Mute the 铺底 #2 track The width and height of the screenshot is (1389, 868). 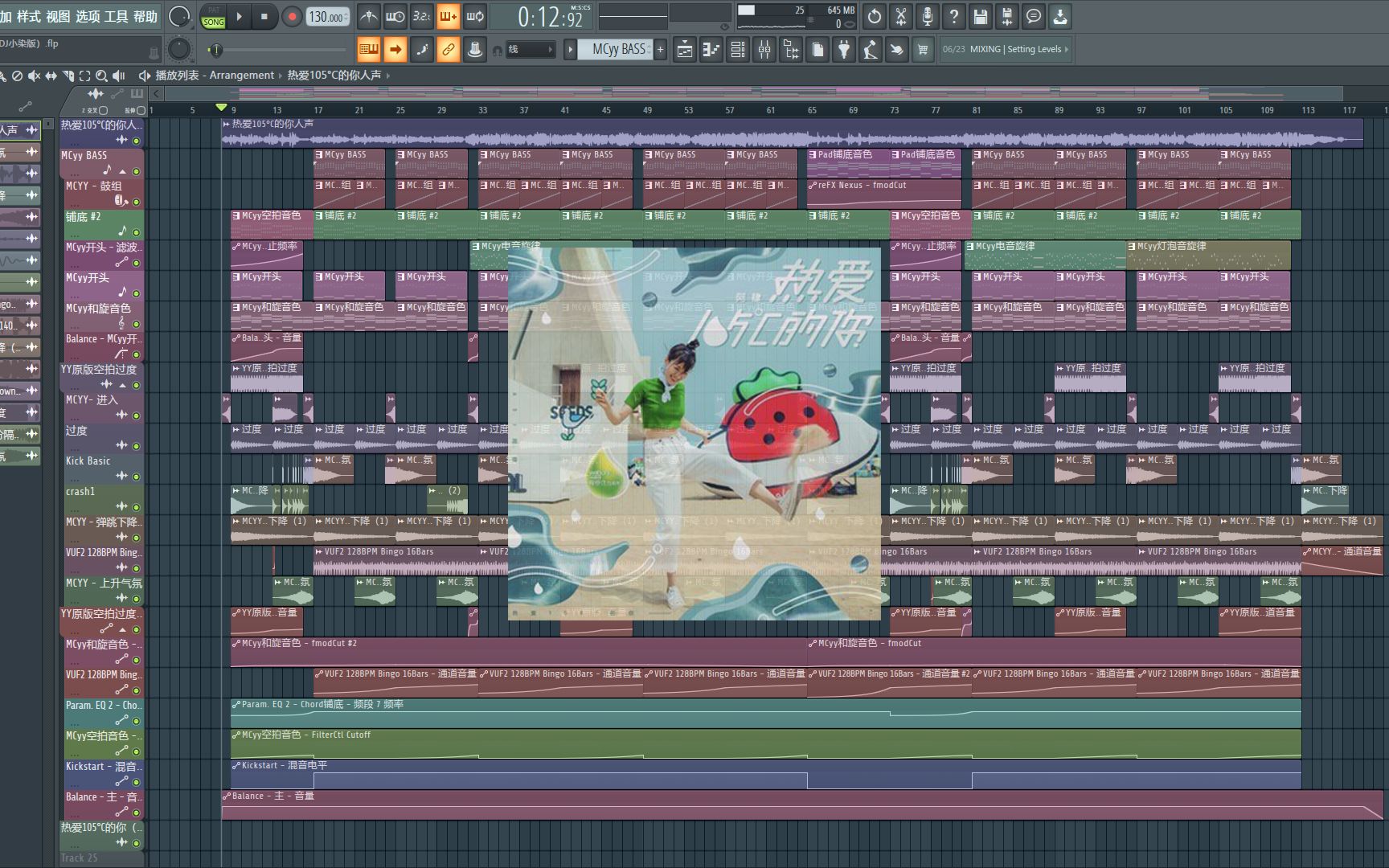click(x=136, y=232)
